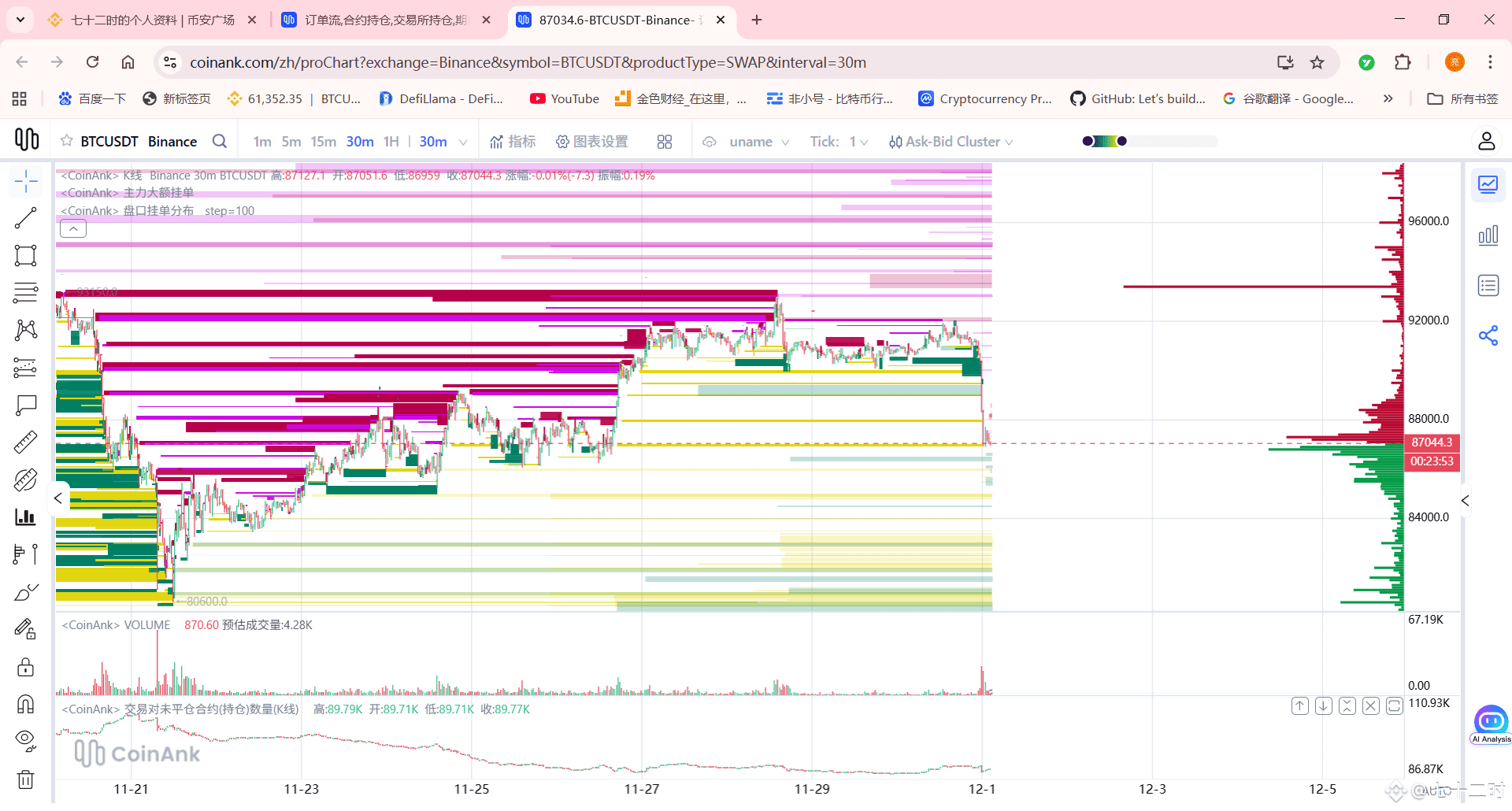Viewport: 1512px width, 811px height.
Task: Favorite BTCUSDT with the star icon
Action: pos(67,141)
